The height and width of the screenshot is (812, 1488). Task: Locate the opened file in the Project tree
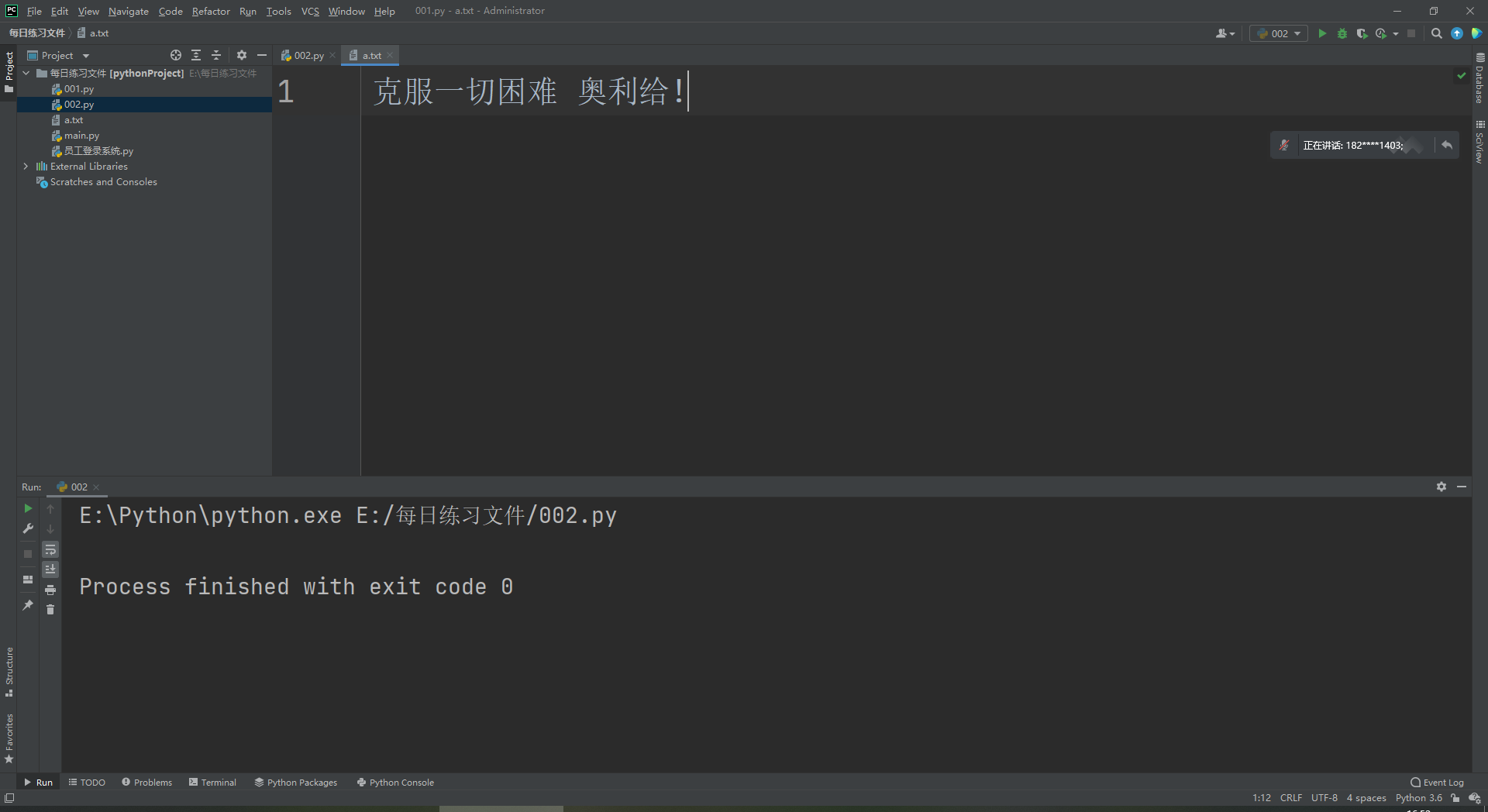click(176, 55)
